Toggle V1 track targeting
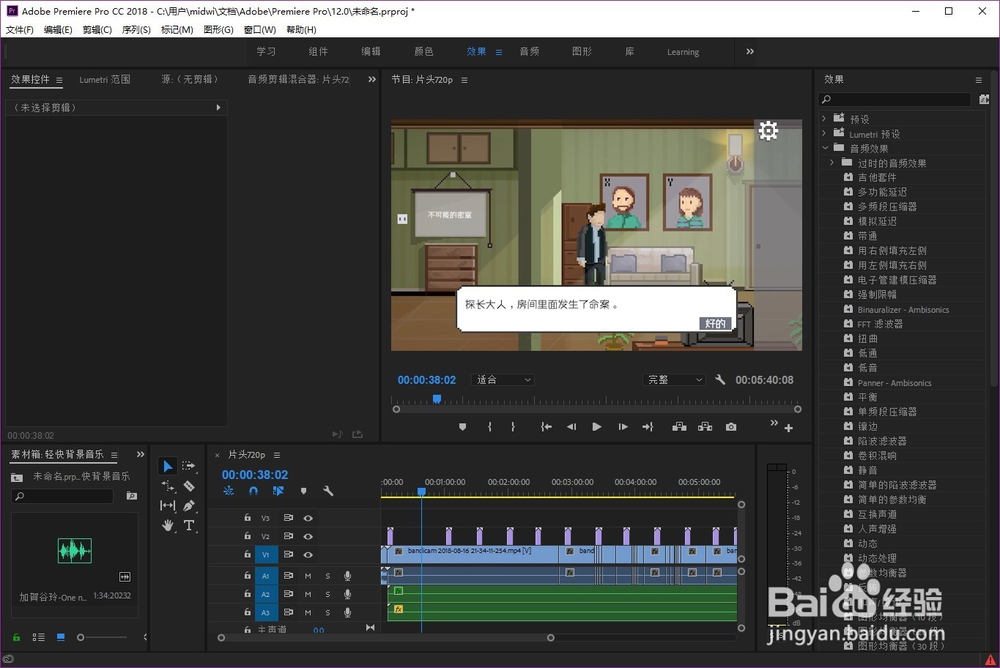This screenshot has width=1000, height=668. coord(266,554)
